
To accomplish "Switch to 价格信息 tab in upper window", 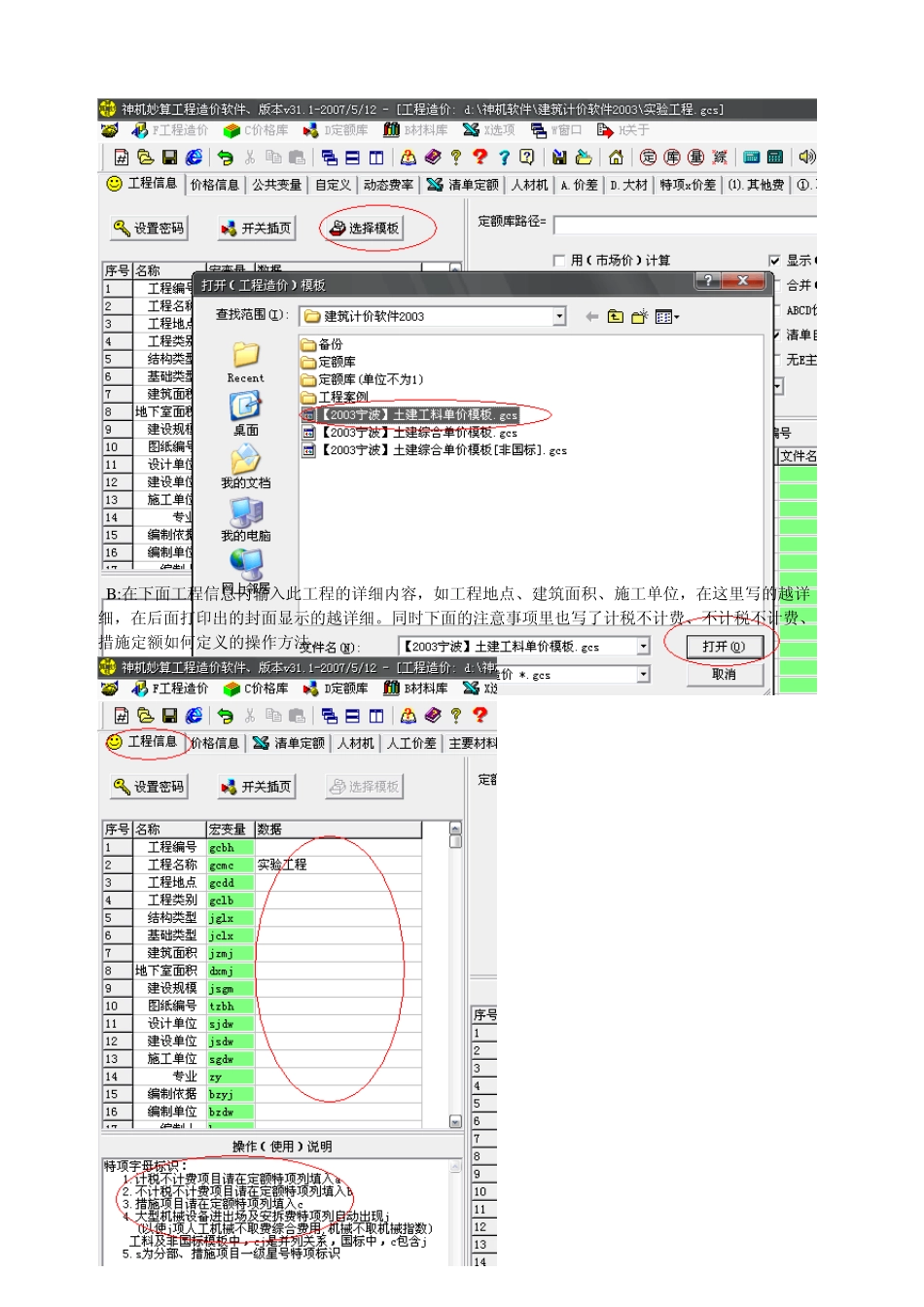I will click(x=215, y=185).
